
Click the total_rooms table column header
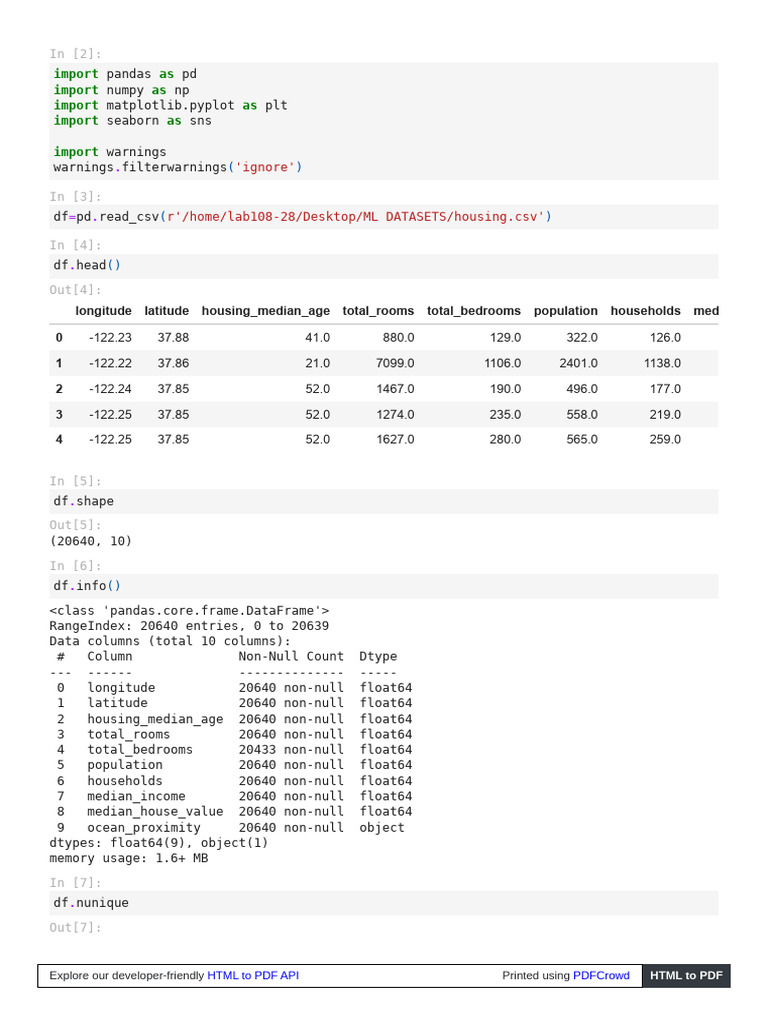coord(378,311)
